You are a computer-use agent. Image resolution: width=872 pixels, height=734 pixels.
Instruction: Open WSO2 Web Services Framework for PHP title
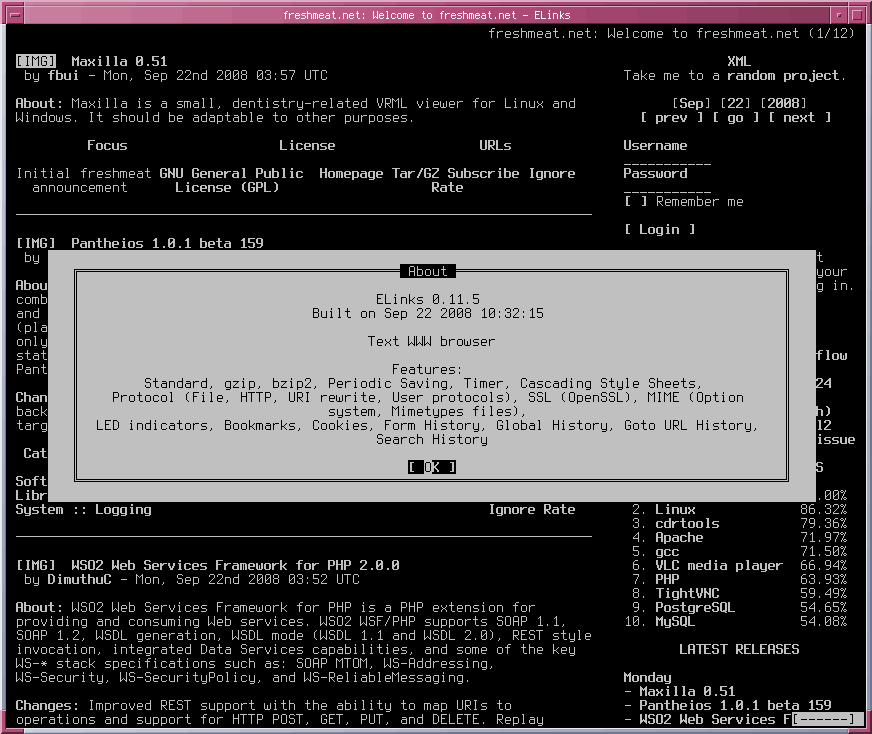(x=235, y=565)
